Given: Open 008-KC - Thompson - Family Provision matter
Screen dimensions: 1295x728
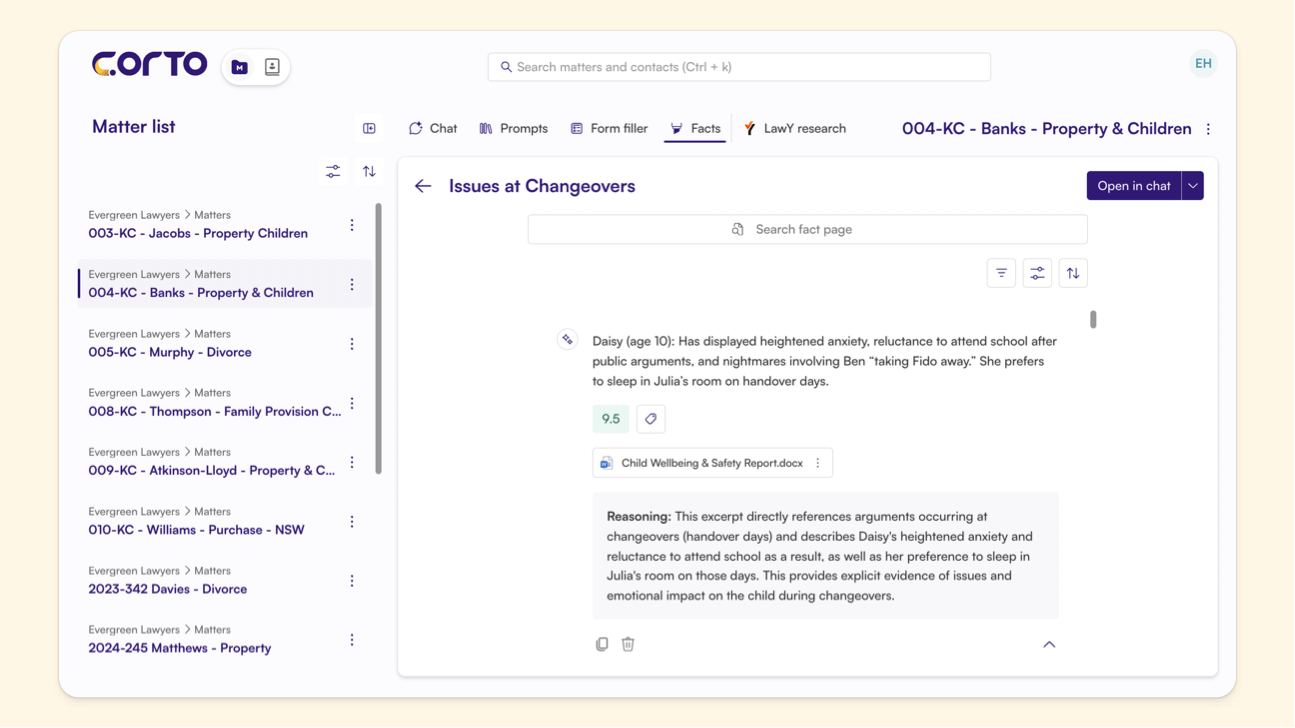Looking at the screenshot, I should [x=215, y=411].
